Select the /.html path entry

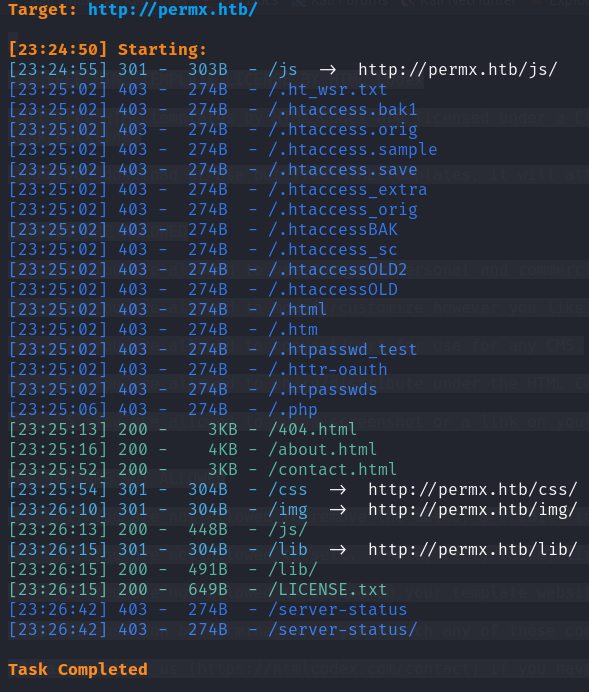point(298,309)
